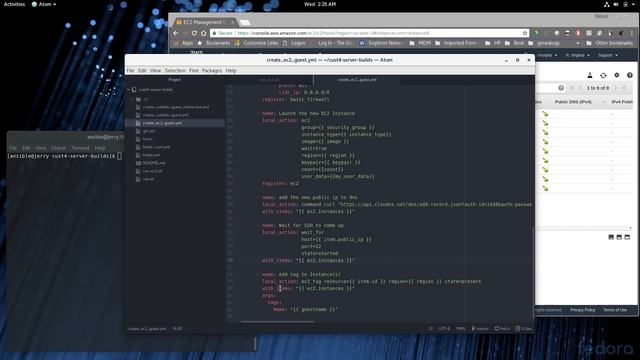
Task: Open the MDM bookmark folder
Action: (420, 43)
